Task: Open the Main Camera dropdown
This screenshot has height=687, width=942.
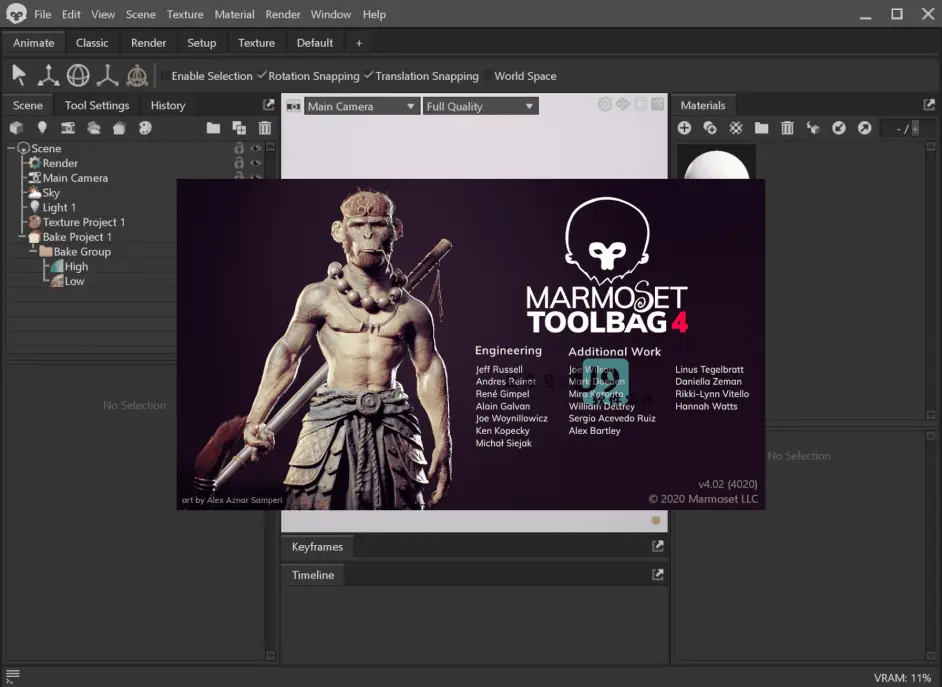Action: click(361, 106)
